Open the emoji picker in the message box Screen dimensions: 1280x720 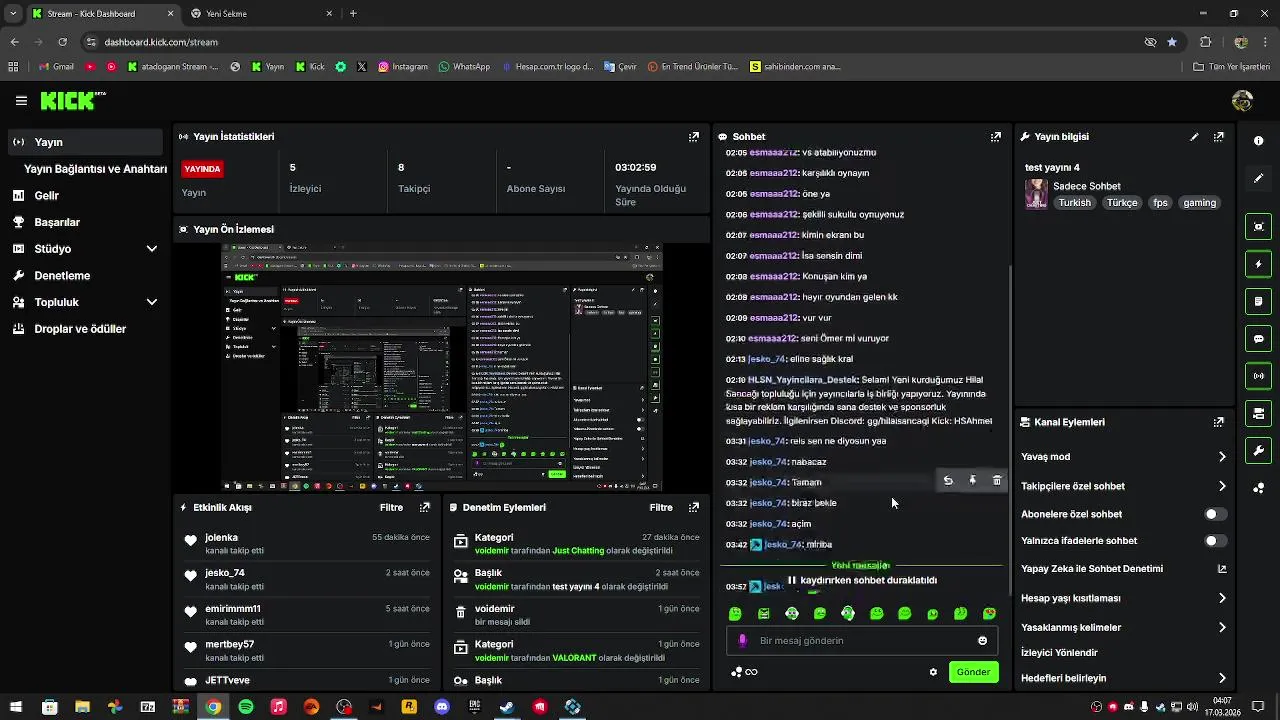click(x=982, y=641)
